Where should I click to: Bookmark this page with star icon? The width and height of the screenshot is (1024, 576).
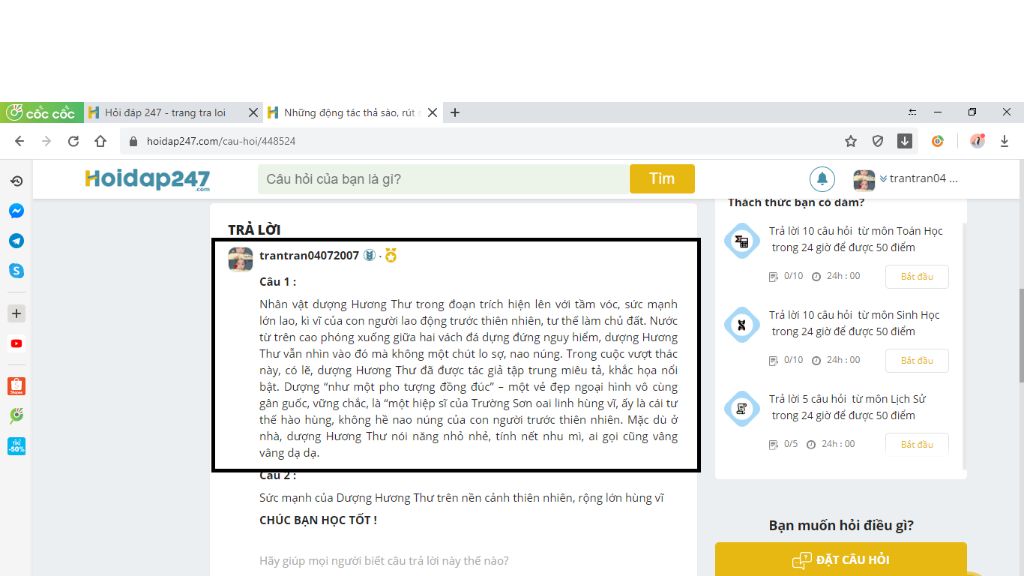850,141
